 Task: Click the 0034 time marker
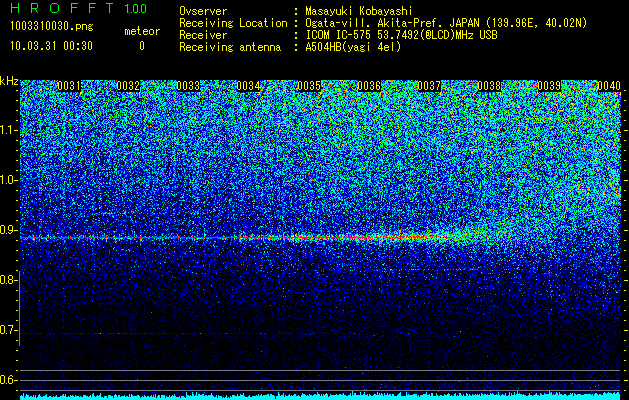pyautogui.click(x=248, y=86)
